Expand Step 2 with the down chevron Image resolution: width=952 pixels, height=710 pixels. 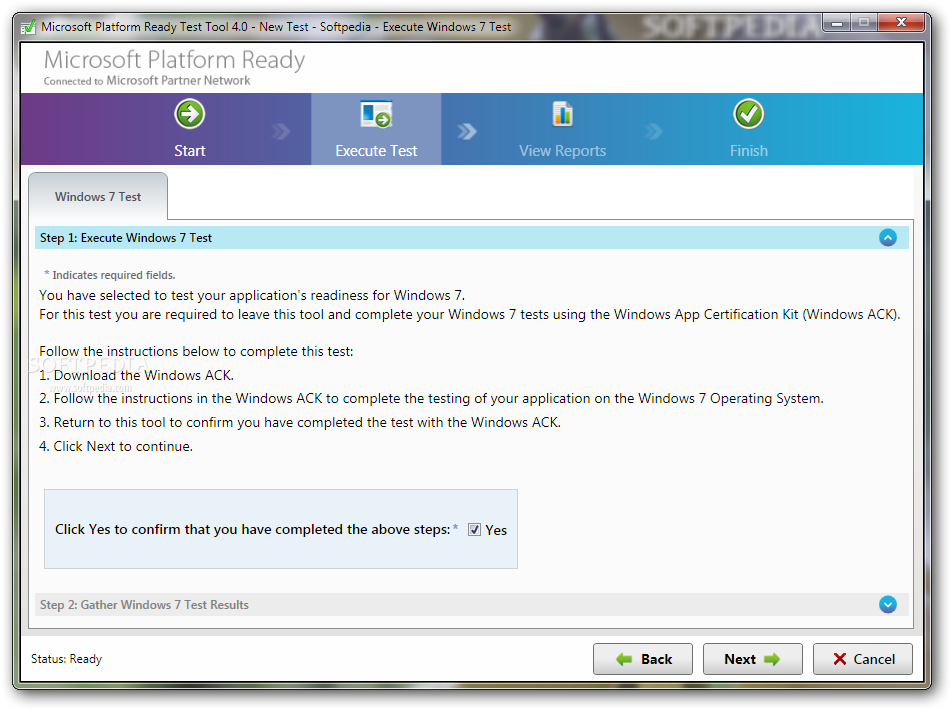coord(887,604)
